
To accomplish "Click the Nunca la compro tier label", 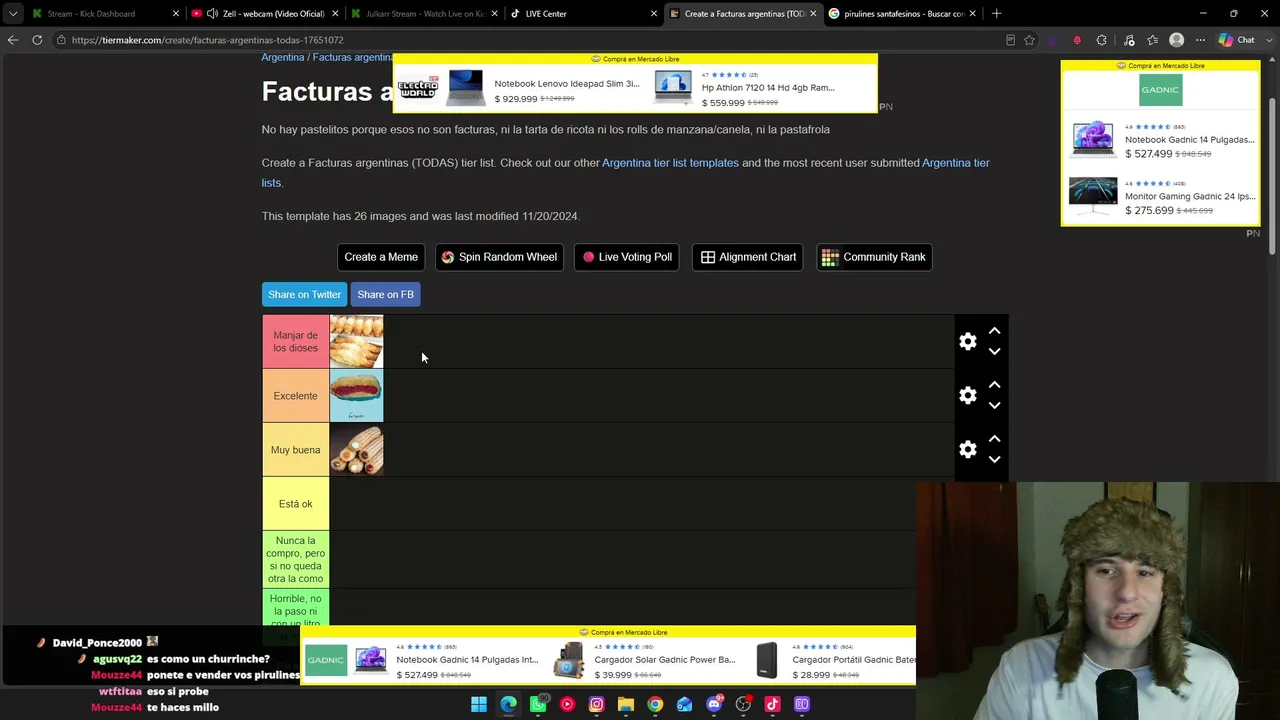I will (x=295, y=559).
